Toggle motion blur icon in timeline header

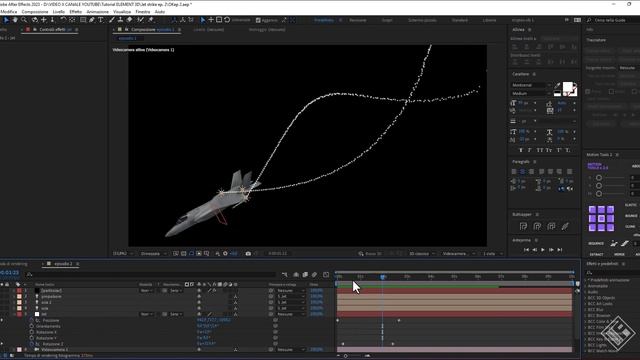click(x=314, y=275)
